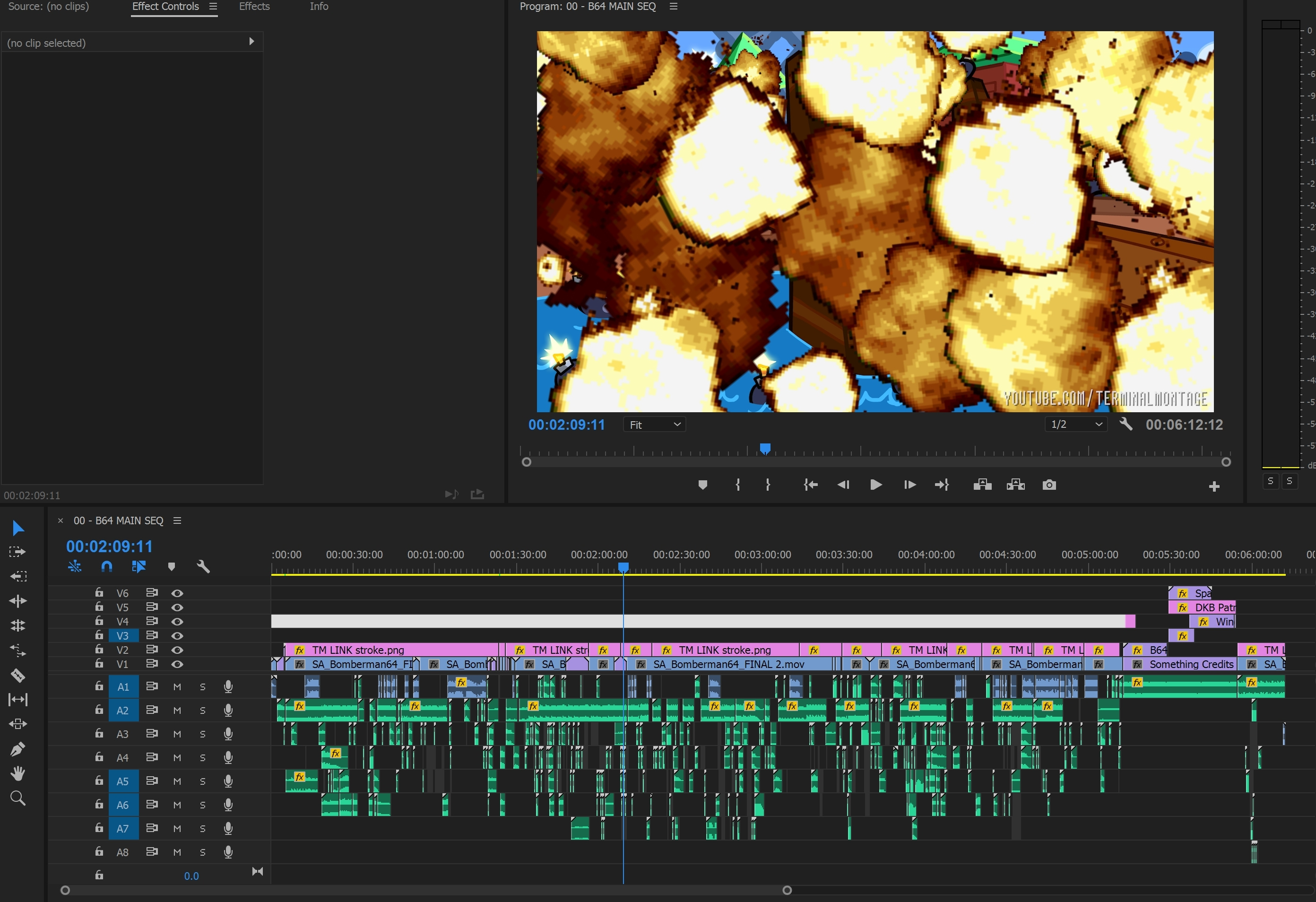Mark In point in Program Monitor
This screenshot has height=902, width=1316.
[738, 485]
